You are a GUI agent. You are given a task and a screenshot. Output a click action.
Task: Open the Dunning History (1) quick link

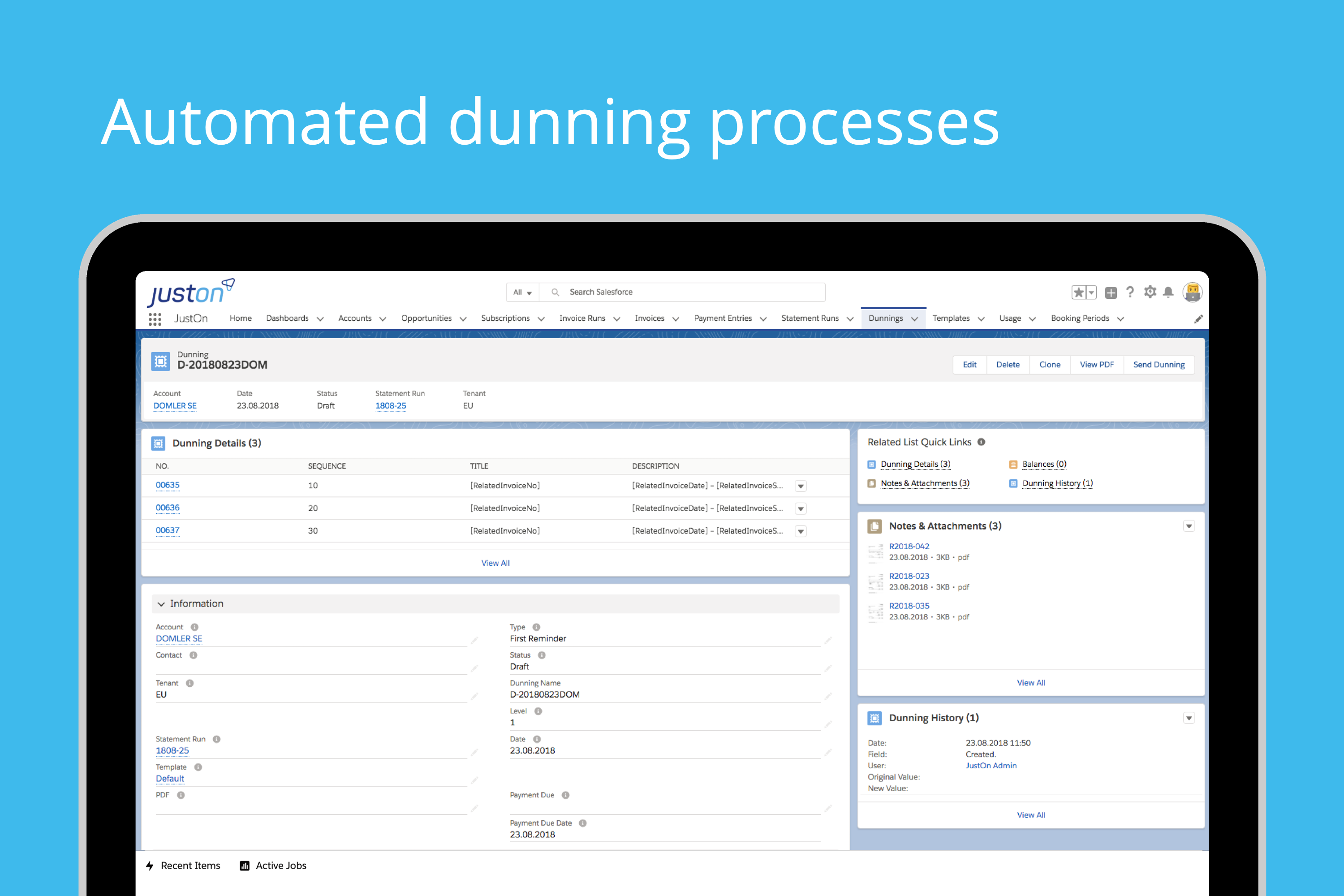(1057, 483)
